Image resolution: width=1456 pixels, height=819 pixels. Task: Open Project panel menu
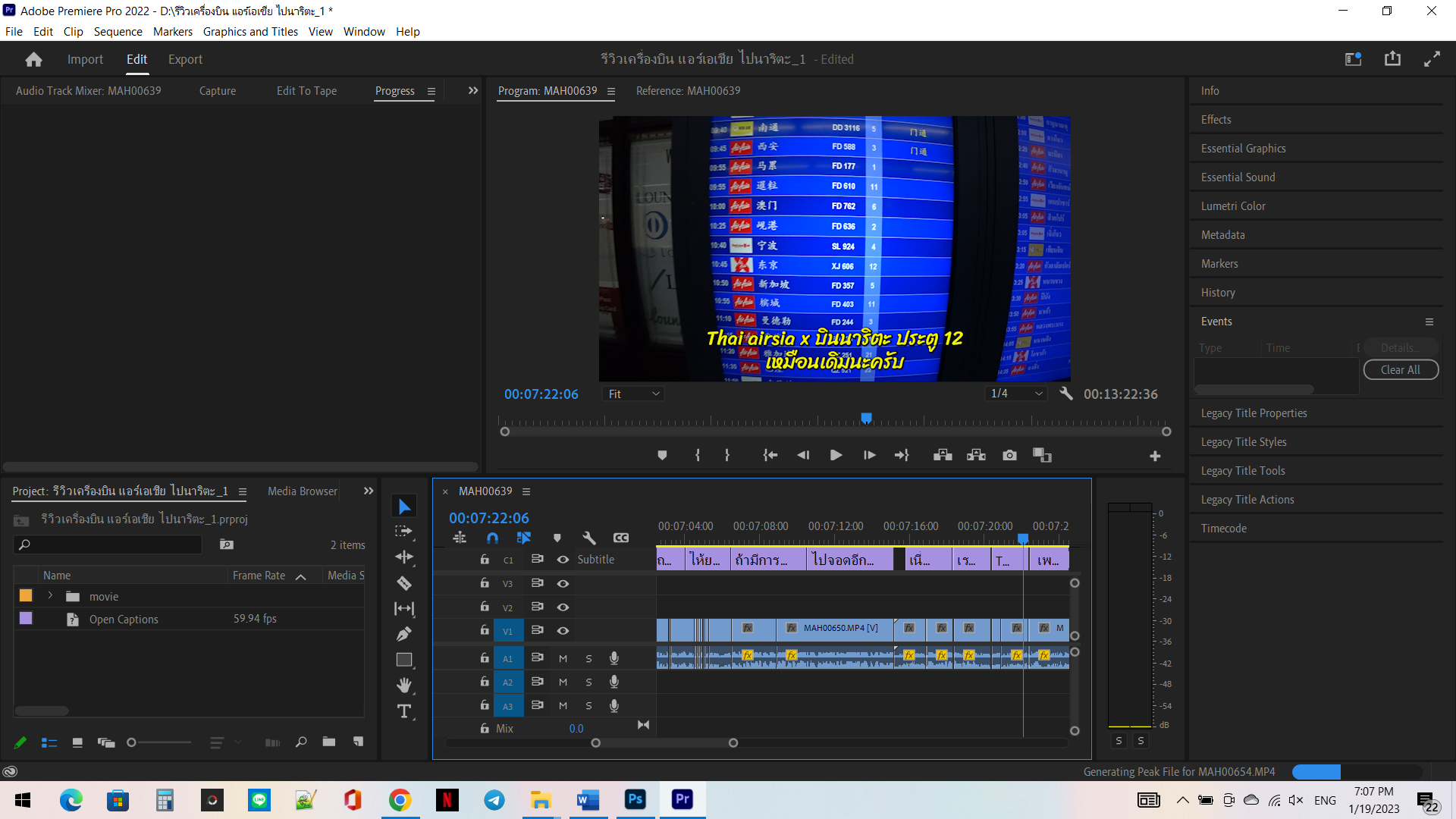(x=243, y=491)
